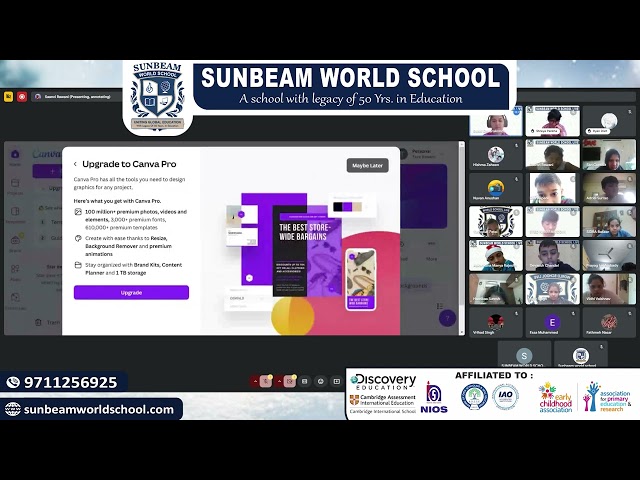Open Templates in Canva's sidebar
Image resolution: width=640 pixels, height=480 pixels.
15,215
